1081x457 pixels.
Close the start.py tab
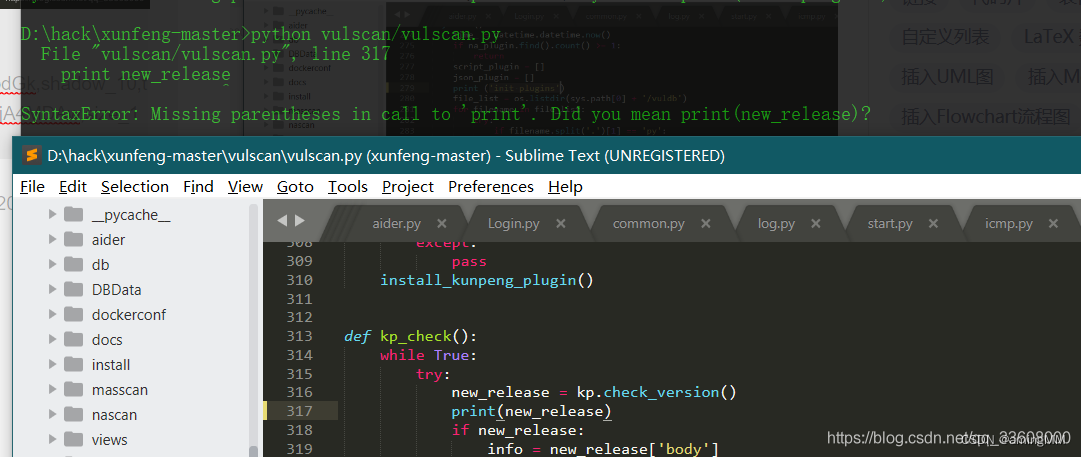click(x=933, y=223)
